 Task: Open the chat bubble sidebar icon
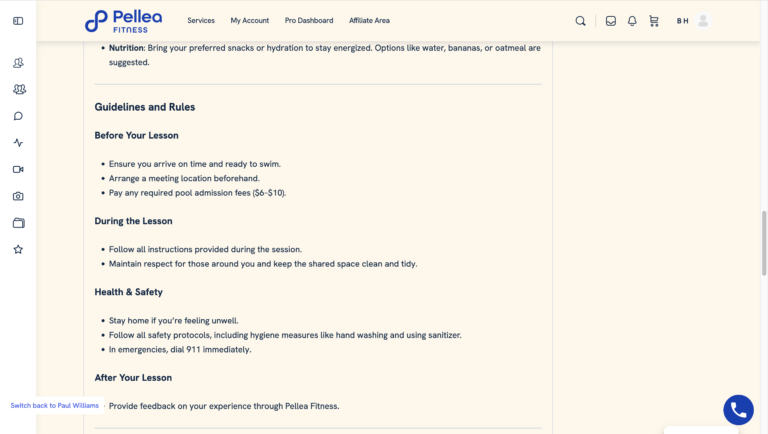pyautogui.click(x=18, y=116)
